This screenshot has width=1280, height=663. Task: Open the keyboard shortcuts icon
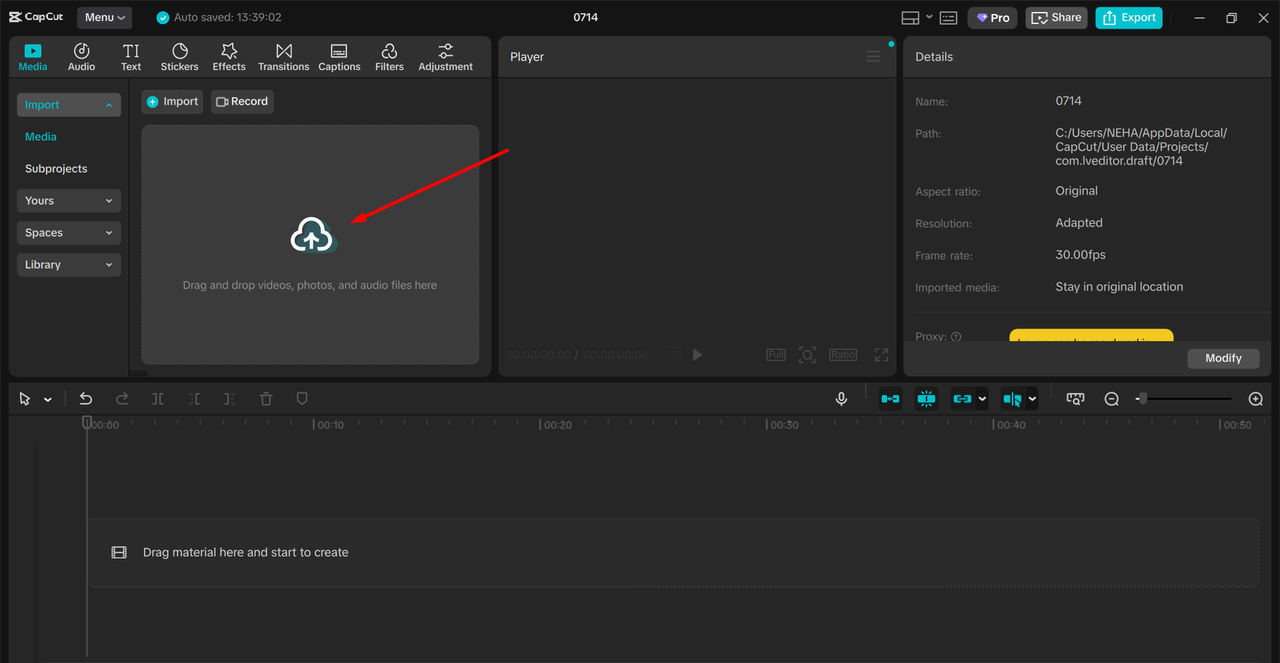click(949, 18)
